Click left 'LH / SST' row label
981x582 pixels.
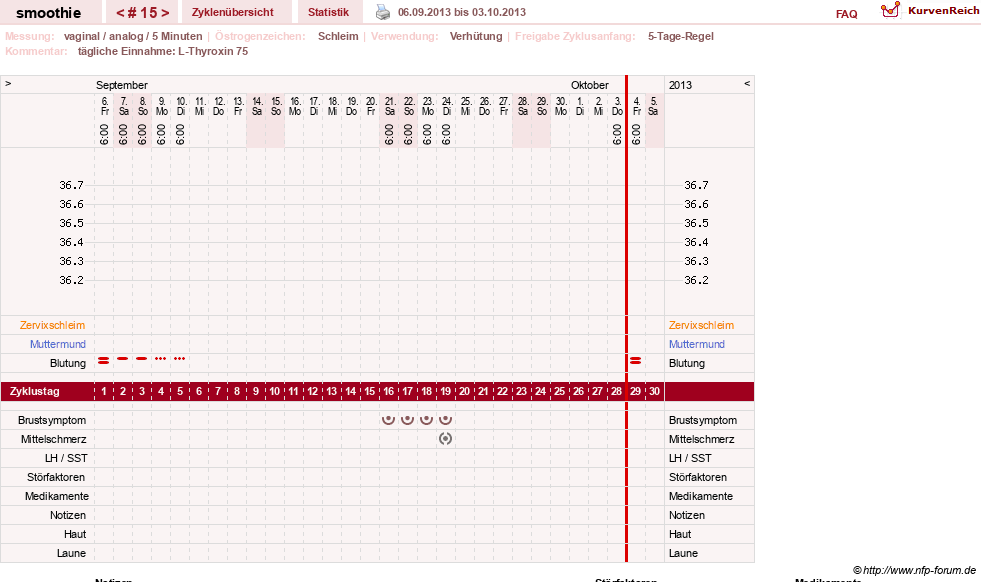coord(66,458)
